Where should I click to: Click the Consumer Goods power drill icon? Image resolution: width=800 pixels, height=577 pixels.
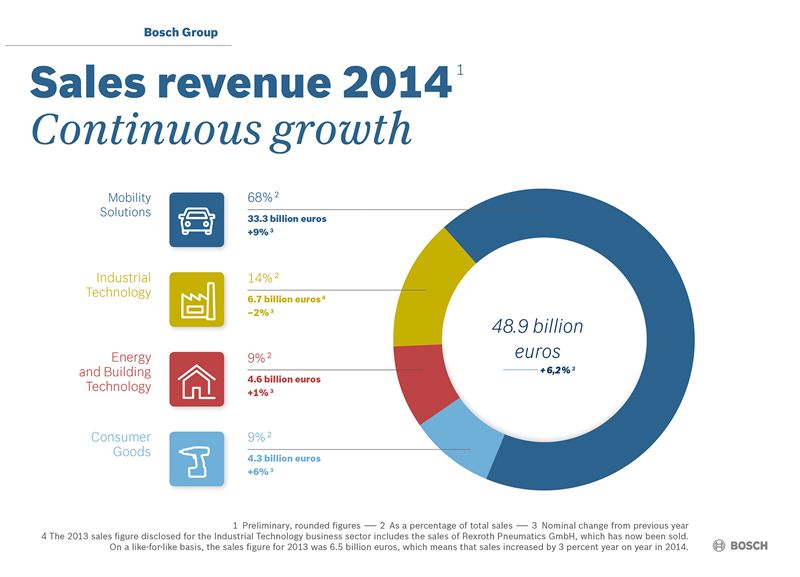click(197, 459)
